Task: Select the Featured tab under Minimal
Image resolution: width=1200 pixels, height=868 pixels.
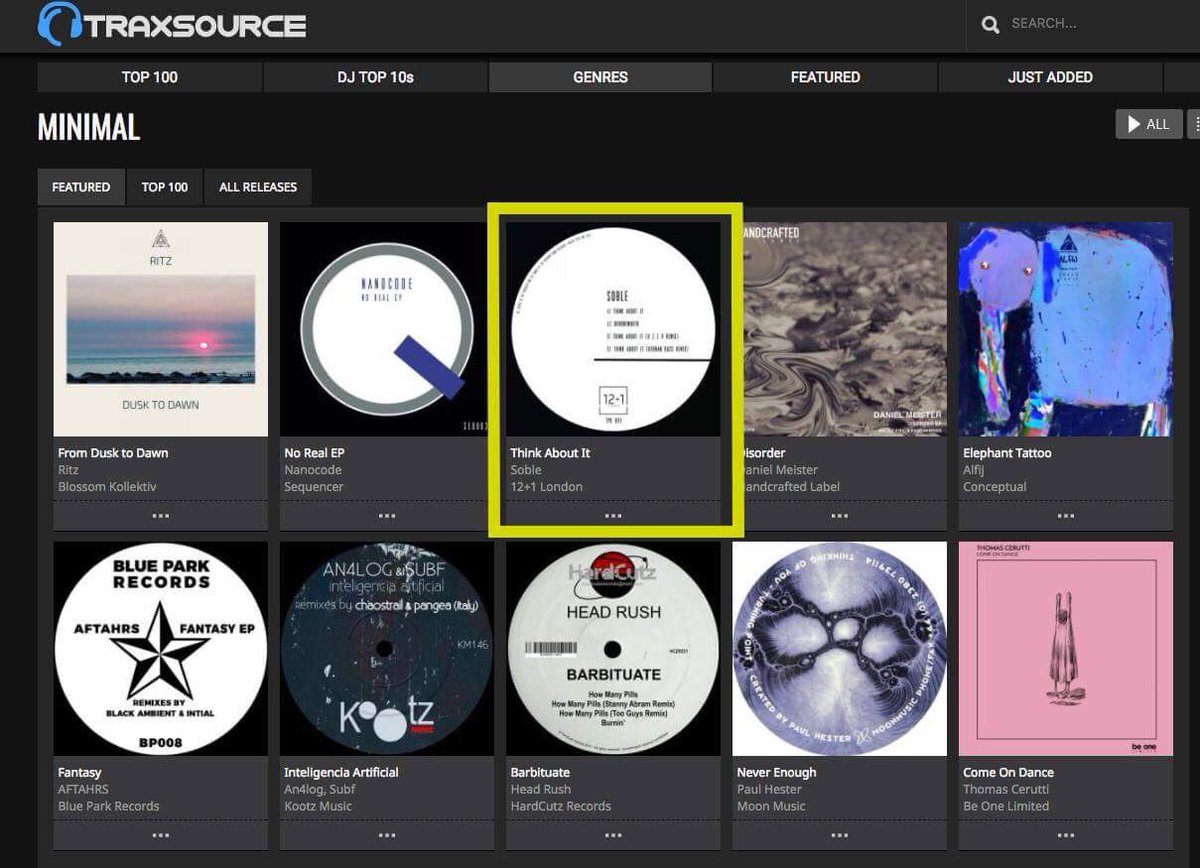Action: tap(81, 187)
